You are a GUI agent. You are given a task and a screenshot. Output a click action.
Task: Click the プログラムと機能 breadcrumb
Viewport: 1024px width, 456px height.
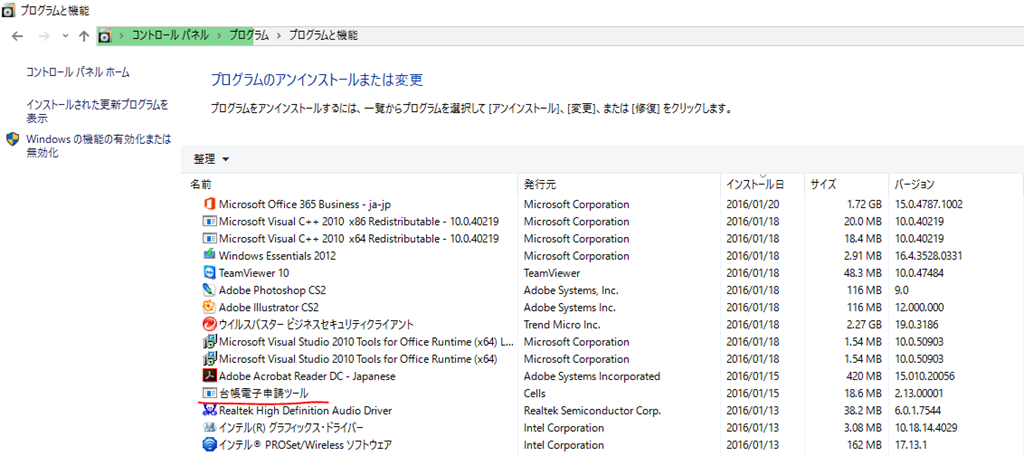323,36
